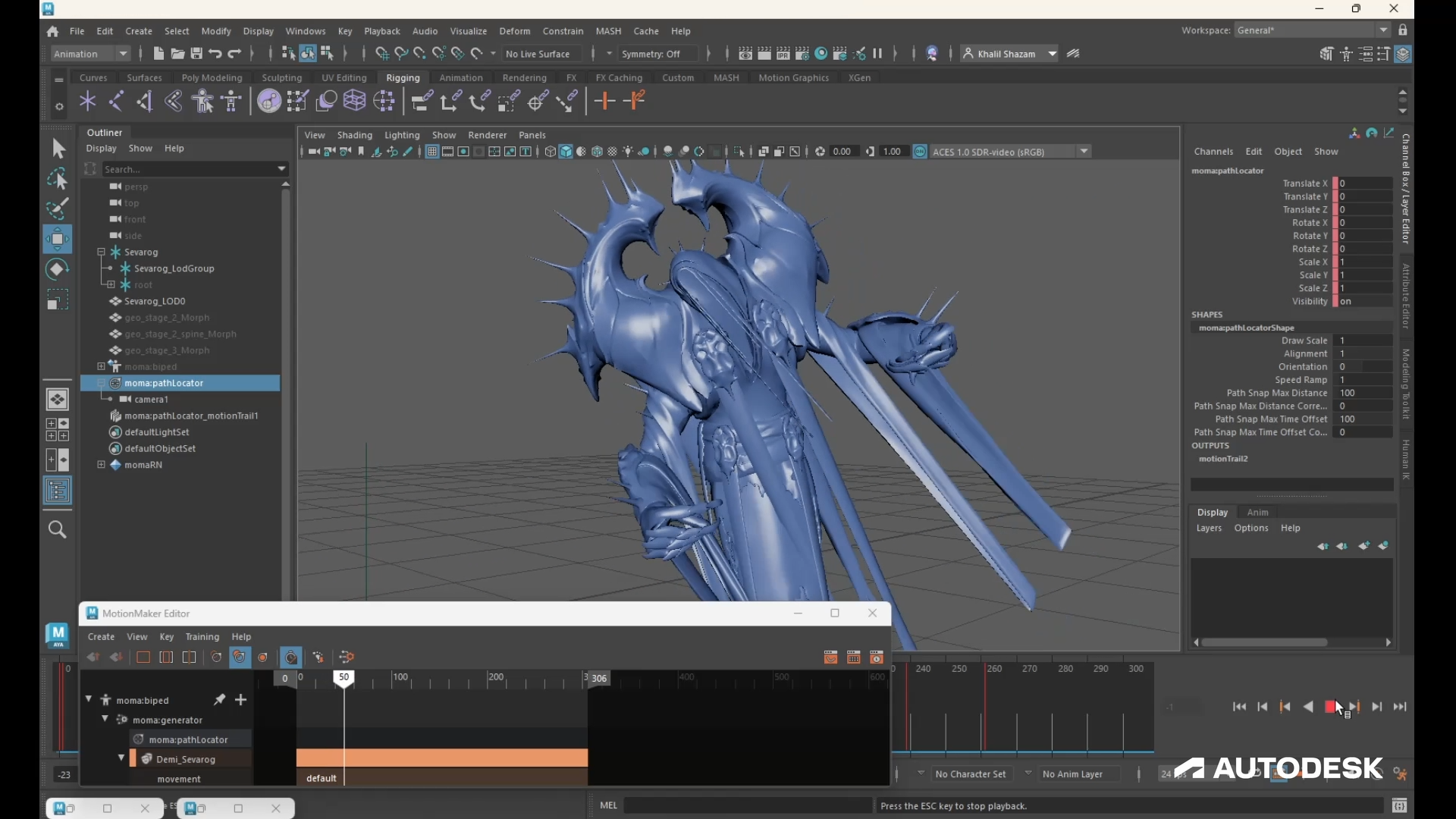Image resolution: width=1456 pixels, height=819 pixels.
Task: Pick the Select tool arrow
Action: [58, 149]
